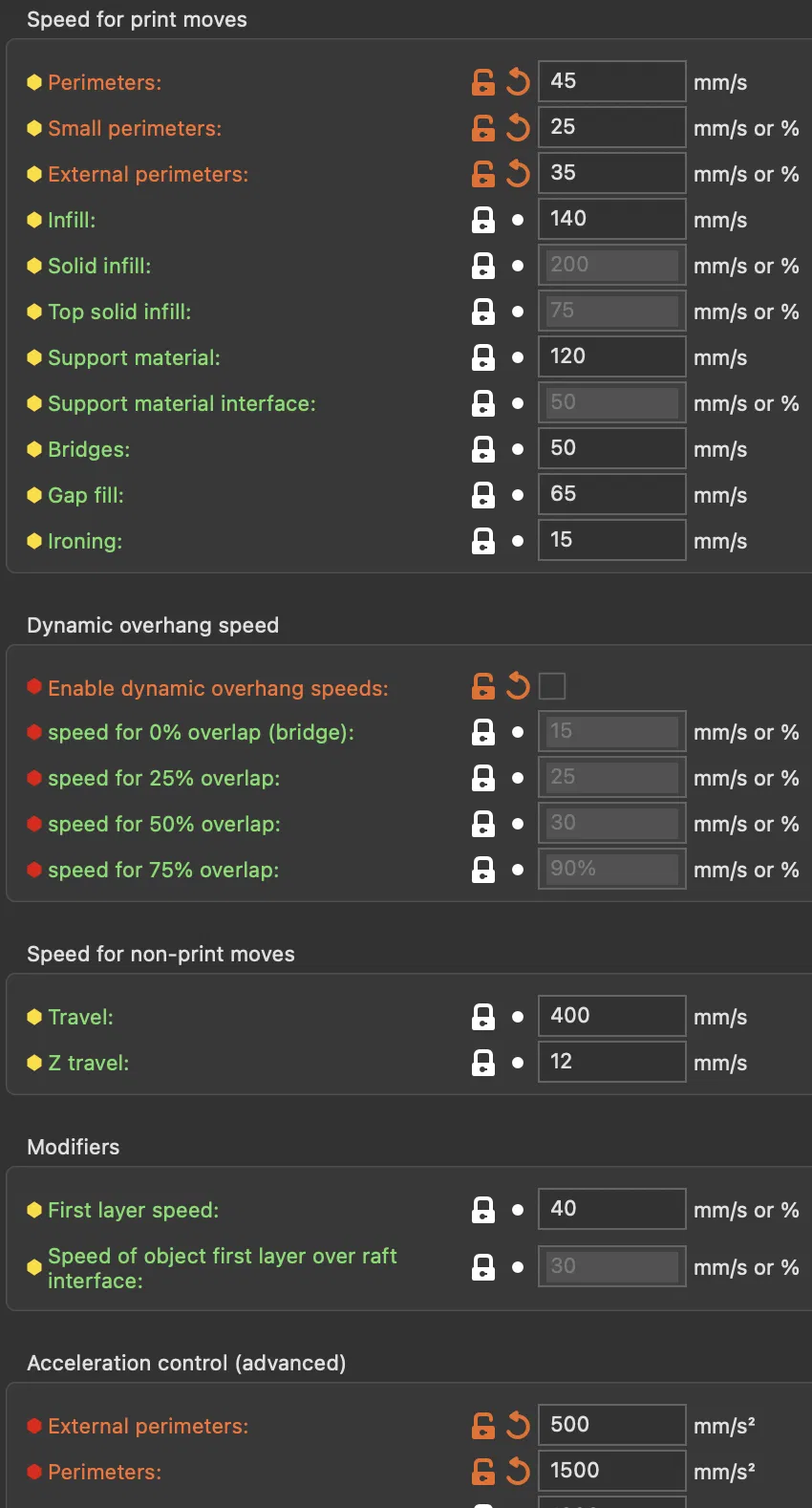The image size is (812, 1508).
Task: Click the unlocked padlock beside External perimeters speed
Action: pos(483,174)
